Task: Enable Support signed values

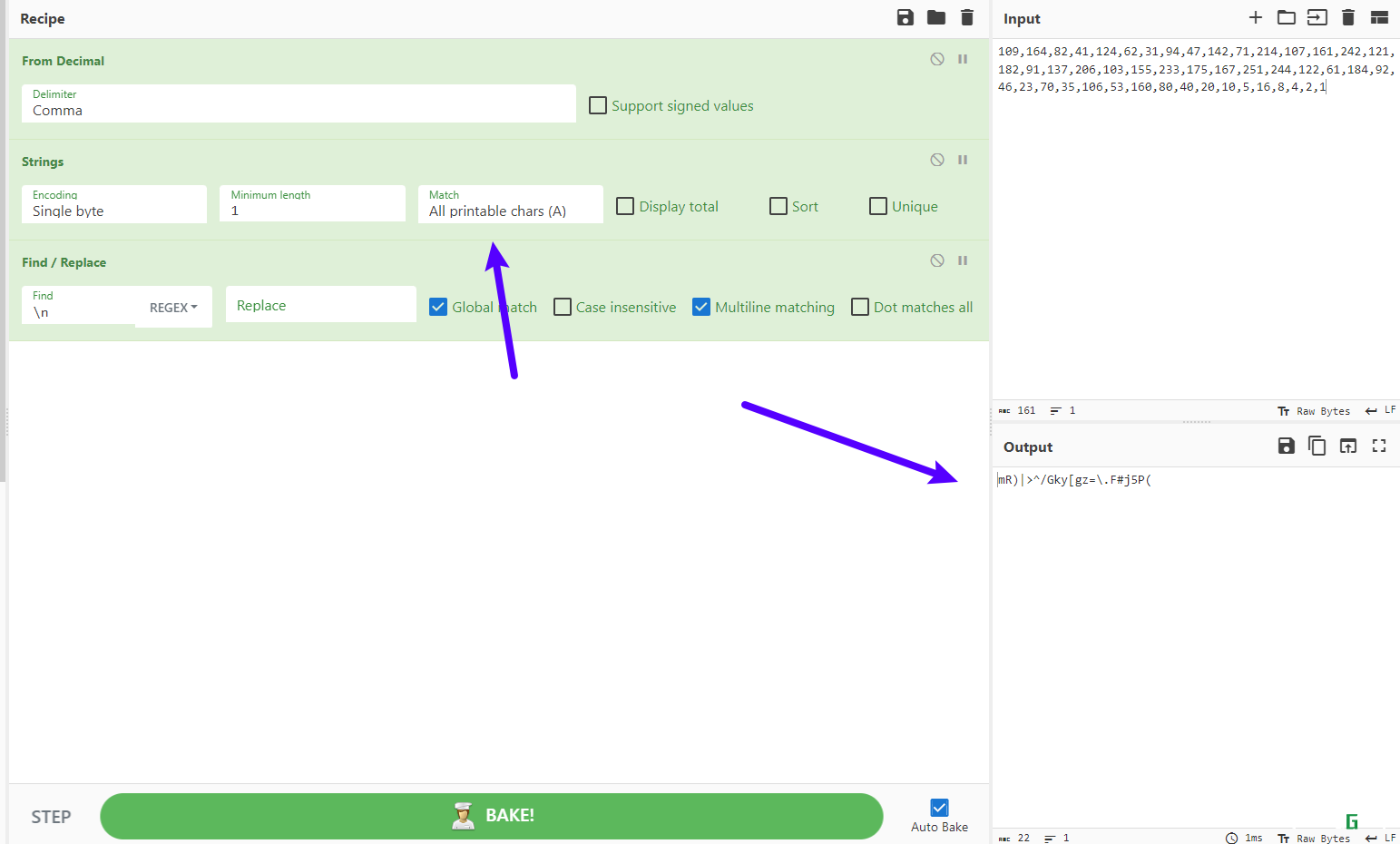Action: (598, 105)
